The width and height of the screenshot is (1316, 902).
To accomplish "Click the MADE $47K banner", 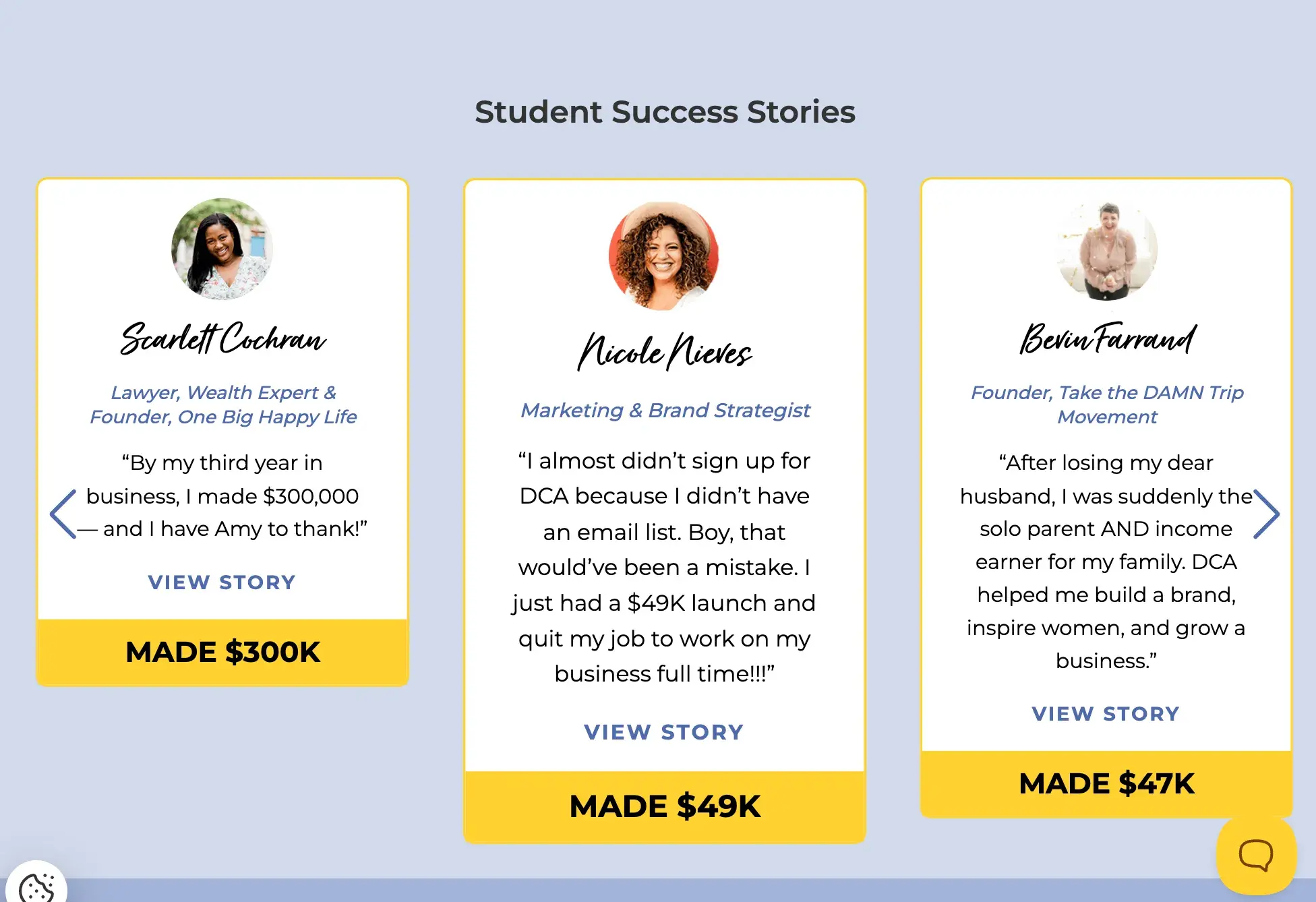I will [x=1106, y=783].
